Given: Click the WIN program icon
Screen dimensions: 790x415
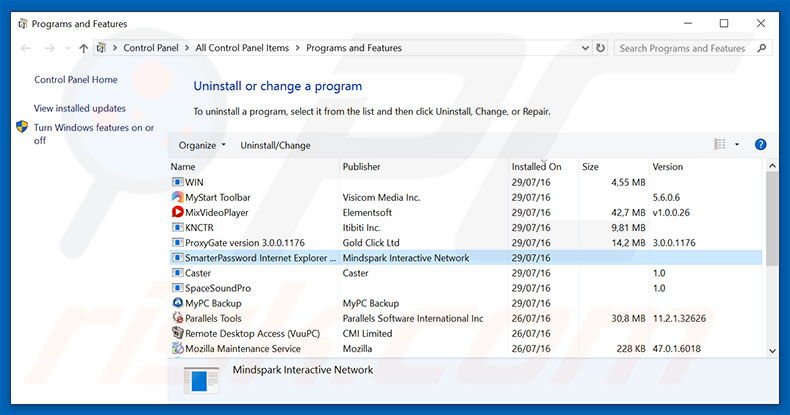Looking at the screenshot, I should (x=177, y=182).
